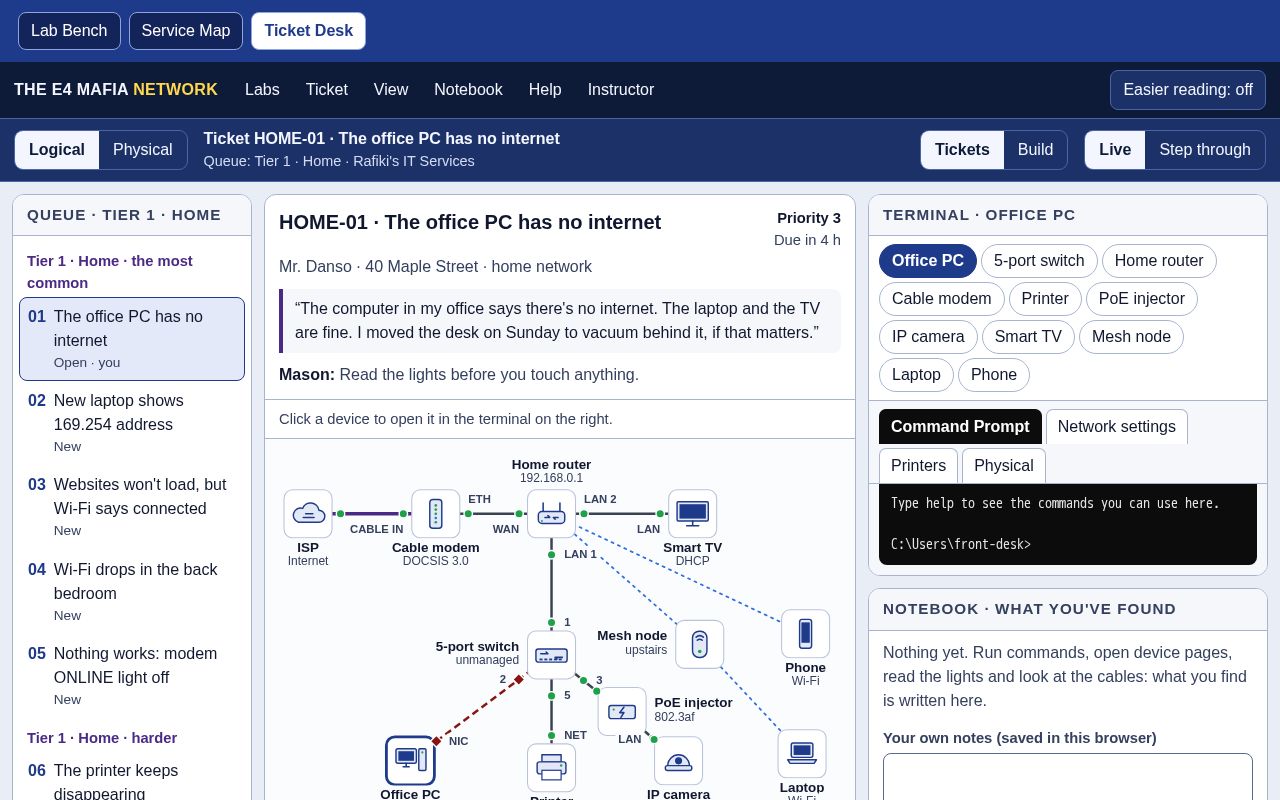Open the Network settings tab
The width and height of the screenshot is (1280, 800).
tap(1117, 427)
